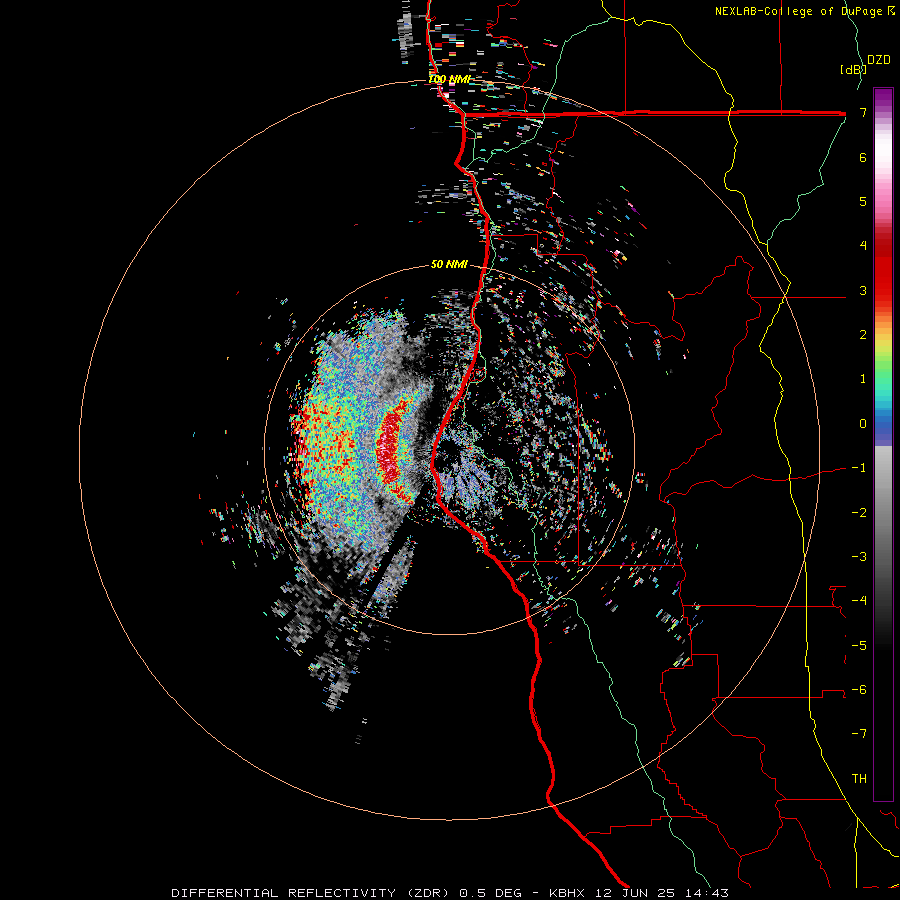Click the DZD legend title

pos(879,60)
